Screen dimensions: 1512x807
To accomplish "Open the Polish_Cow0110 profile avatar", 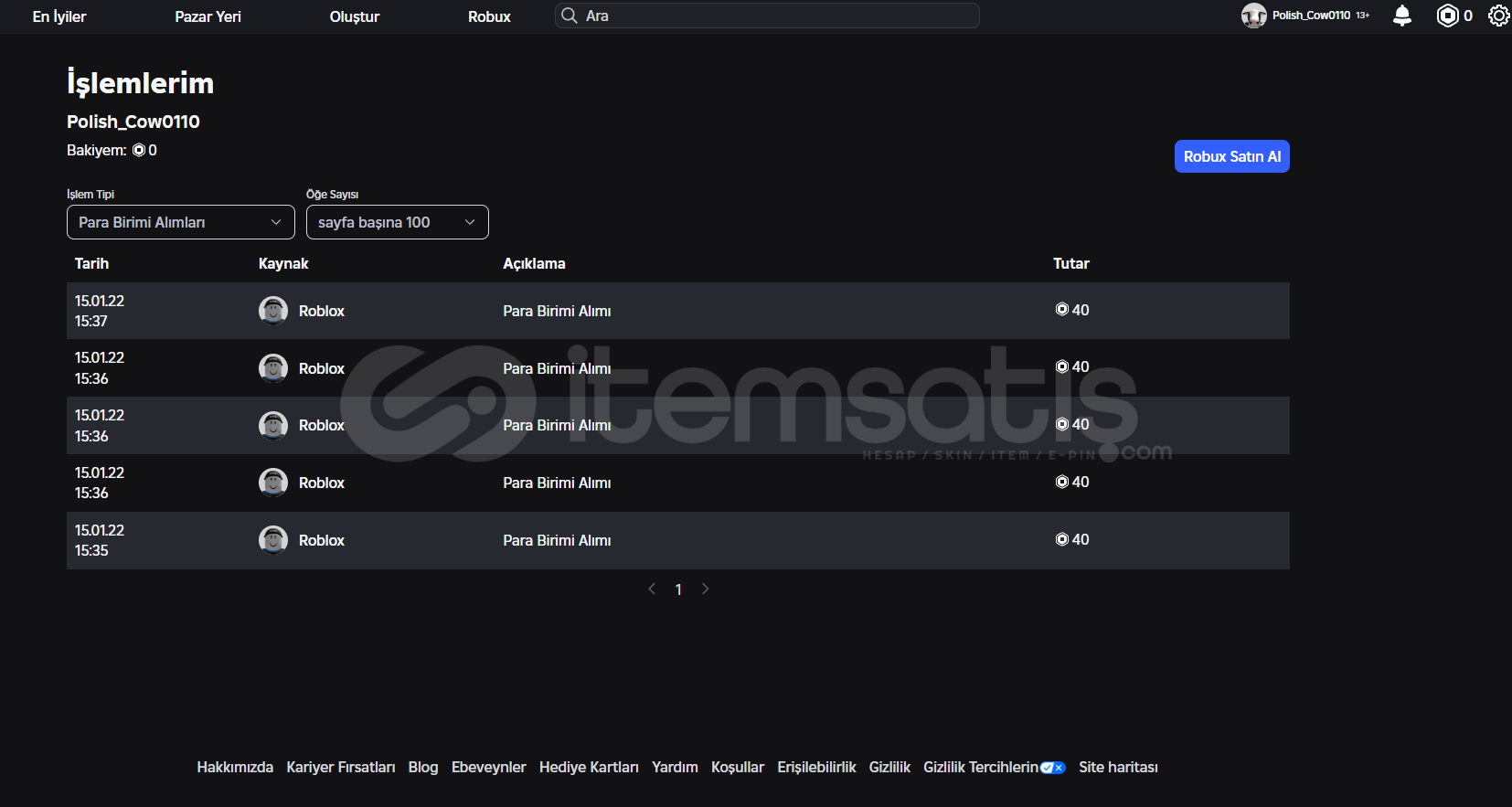I will pos(1253,16).
